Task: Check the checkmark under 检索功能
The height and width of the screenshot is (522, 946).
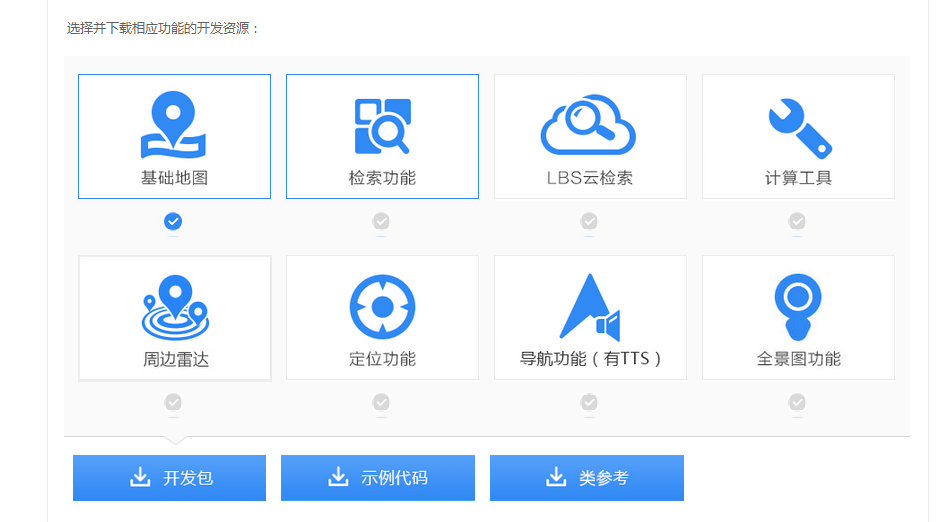Action: (381, 221)
